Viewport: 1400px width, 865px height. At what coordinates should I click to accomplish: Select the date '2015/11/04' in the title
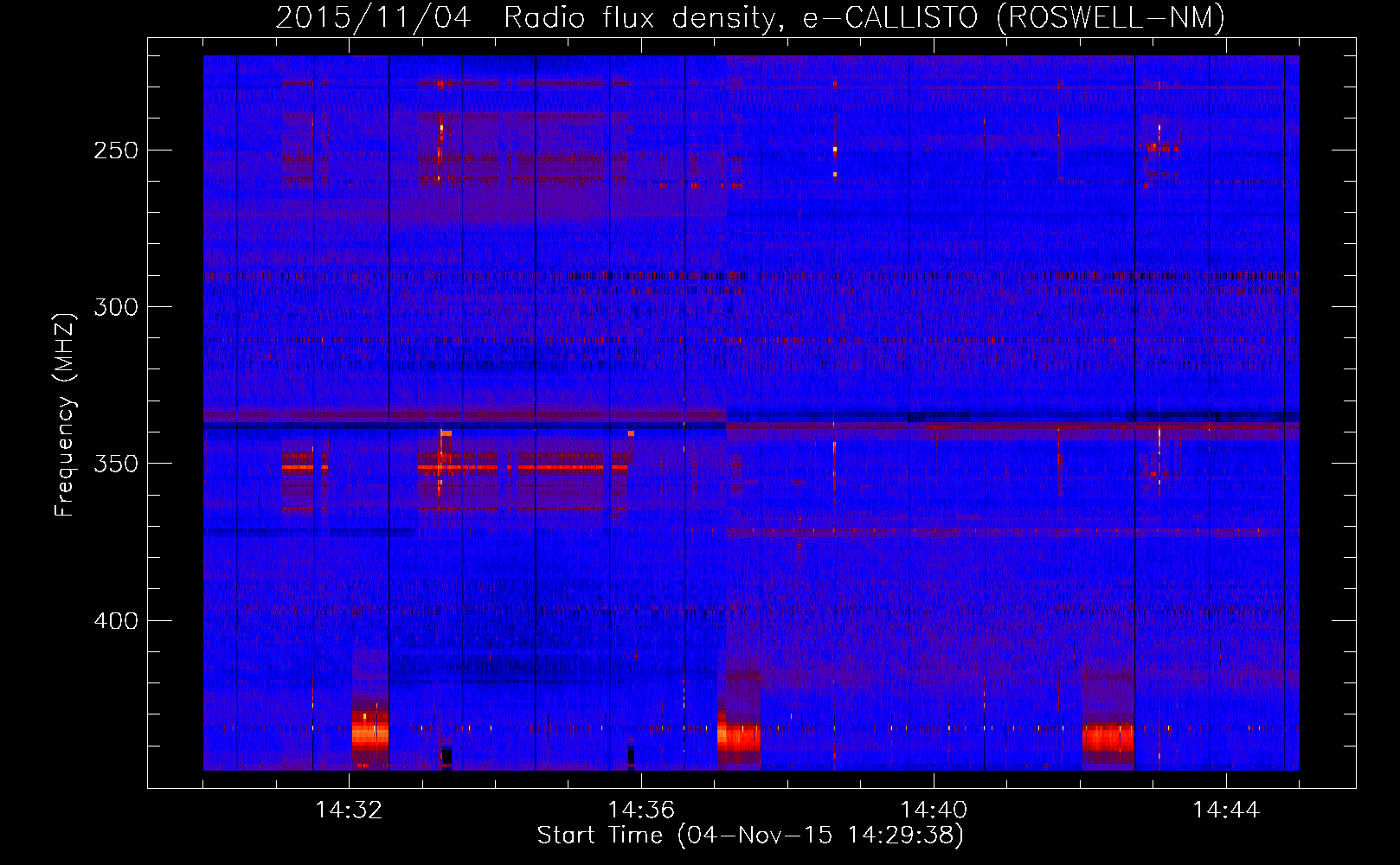373,17
